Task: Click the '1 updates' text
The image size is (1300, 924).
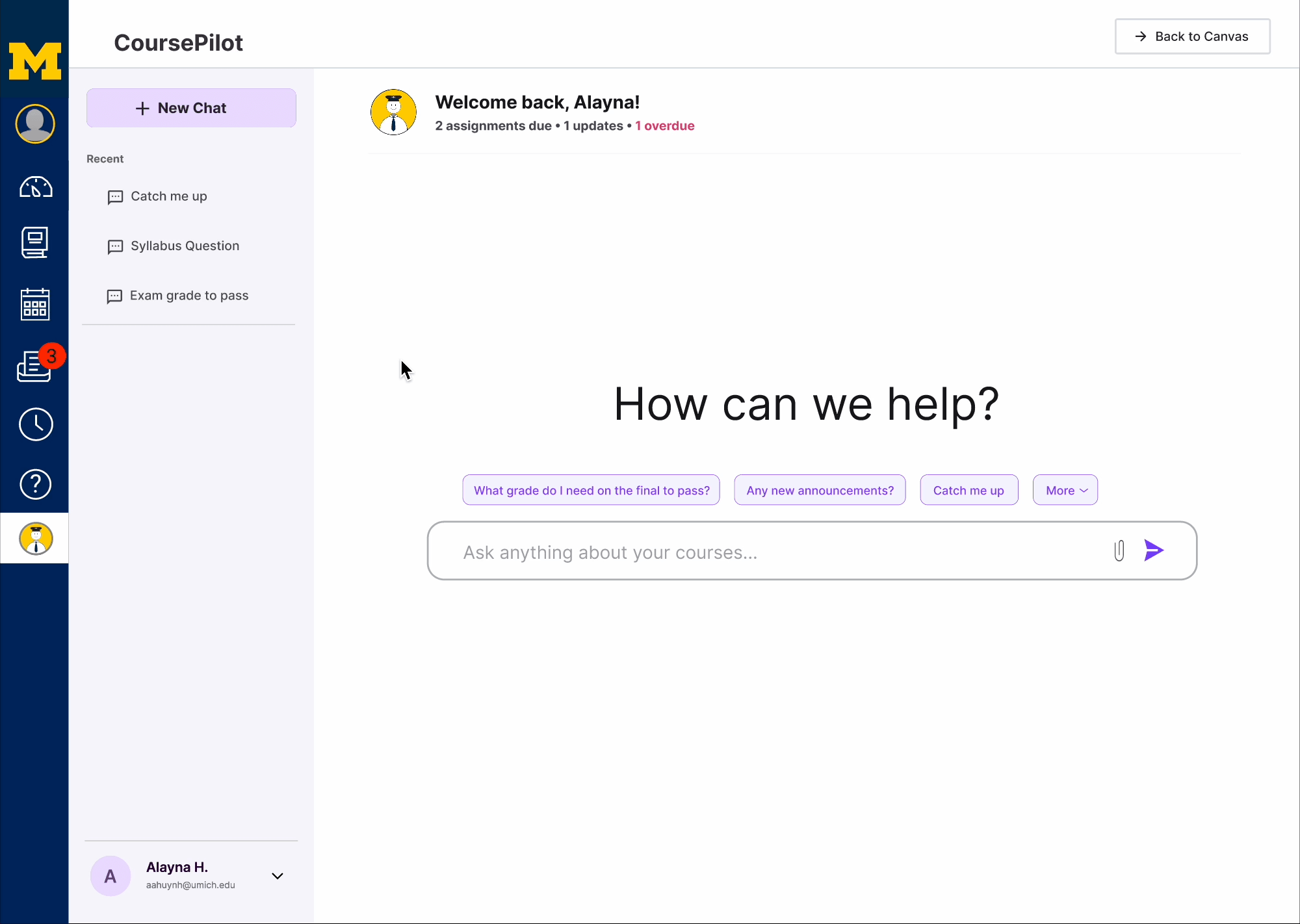Action: [x=593, y=126]
